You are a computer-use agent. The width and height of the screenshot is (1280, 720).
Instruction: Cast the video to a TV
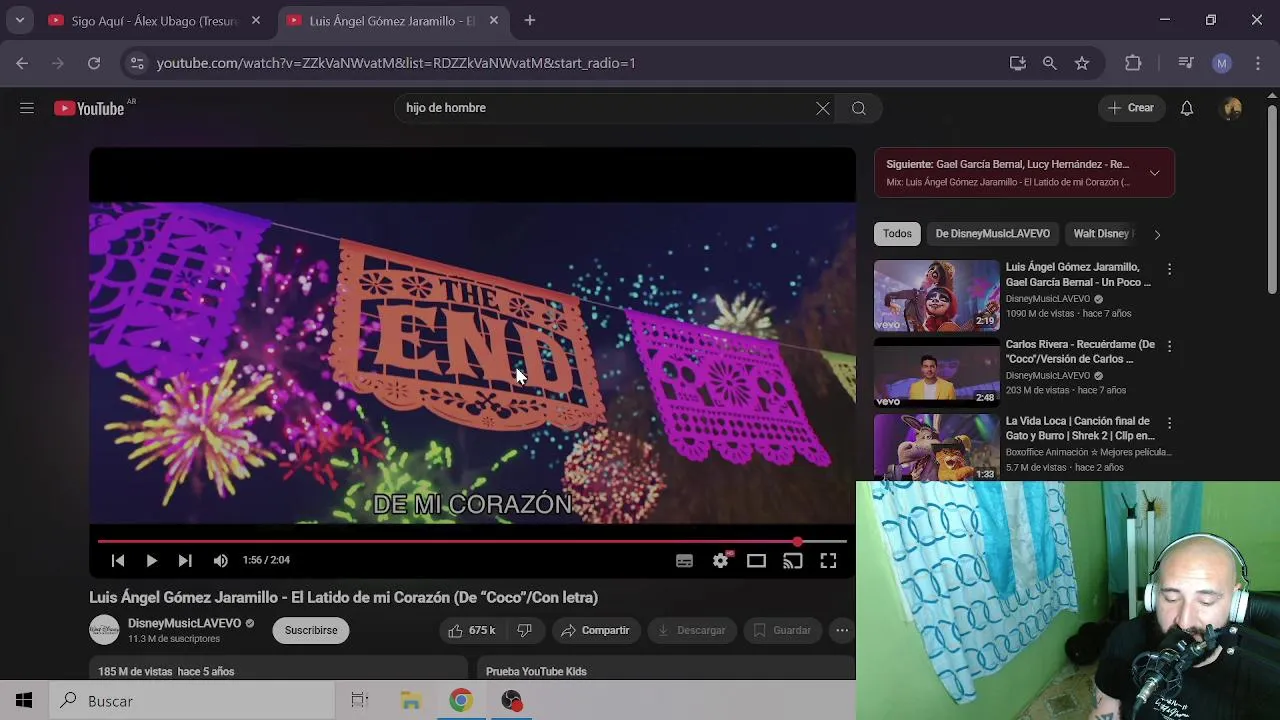792,561
